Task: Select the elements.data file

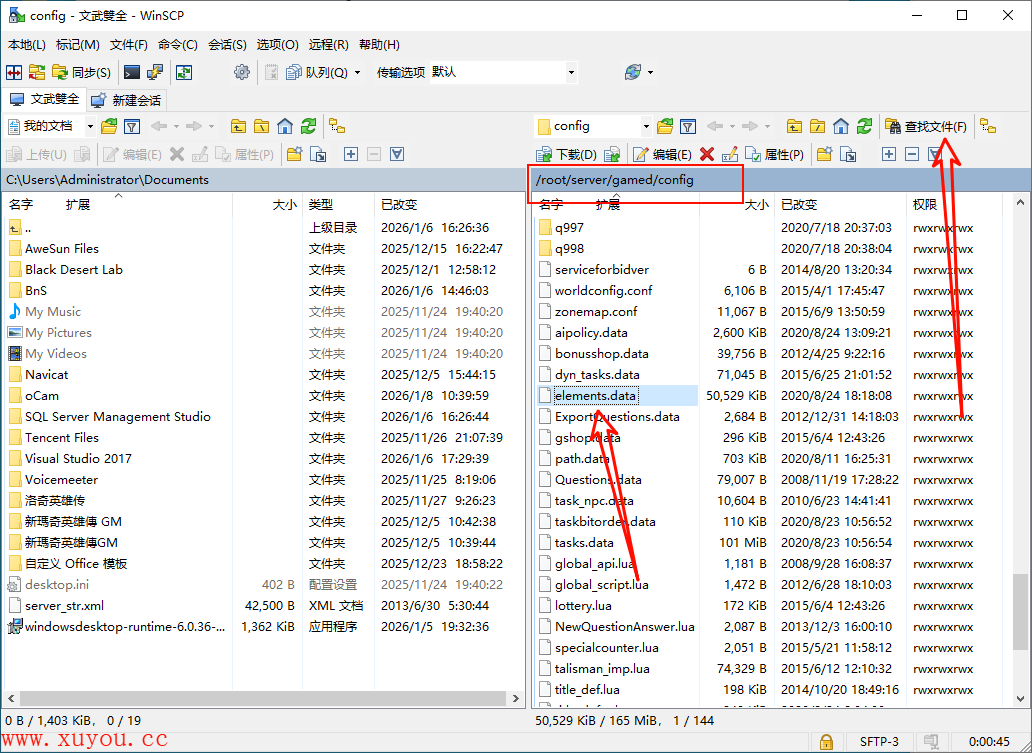Action: (x=595, y=396)
